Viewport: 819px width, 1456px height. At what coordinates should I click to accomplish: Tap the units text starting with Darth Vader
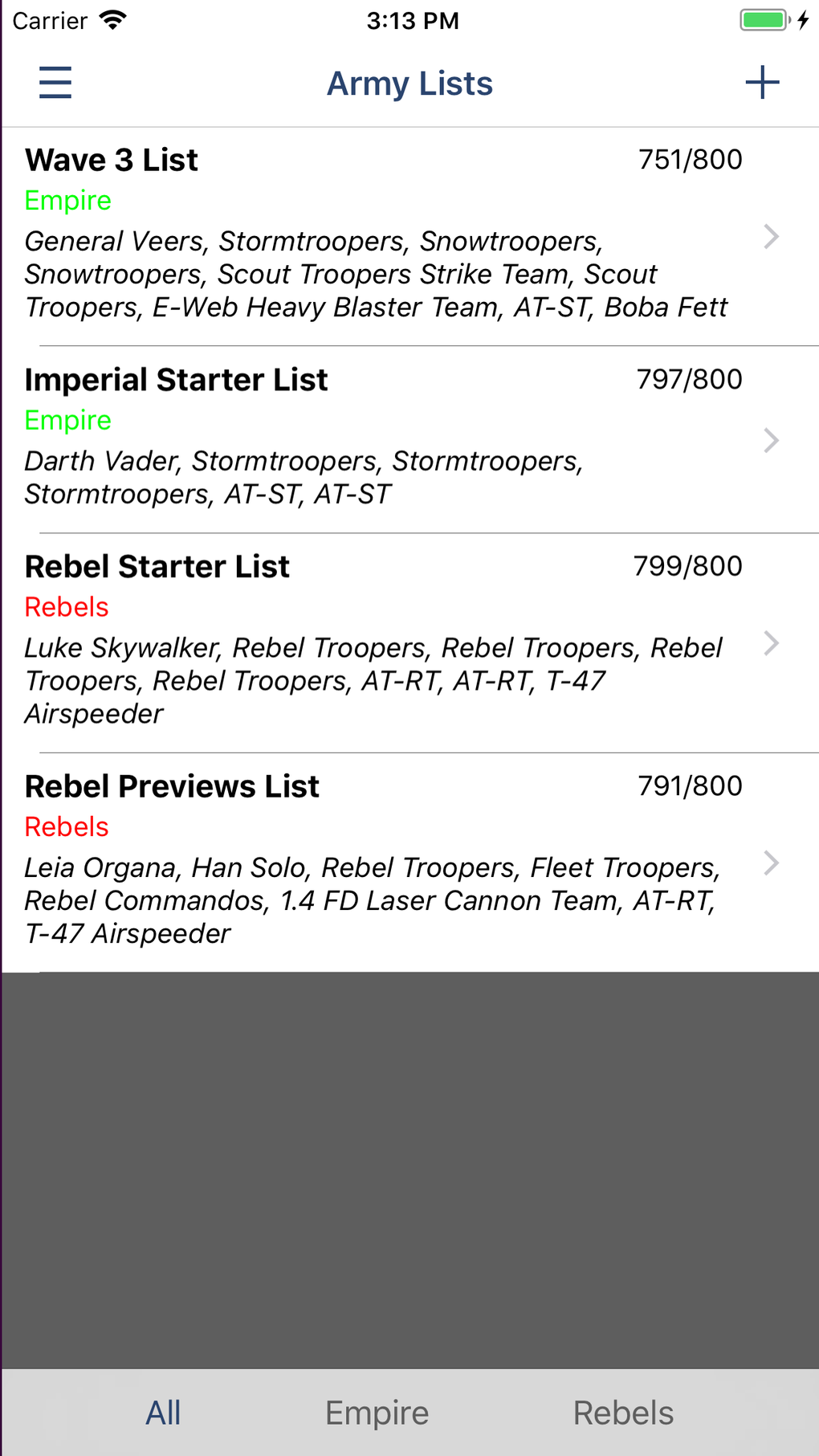304,477
